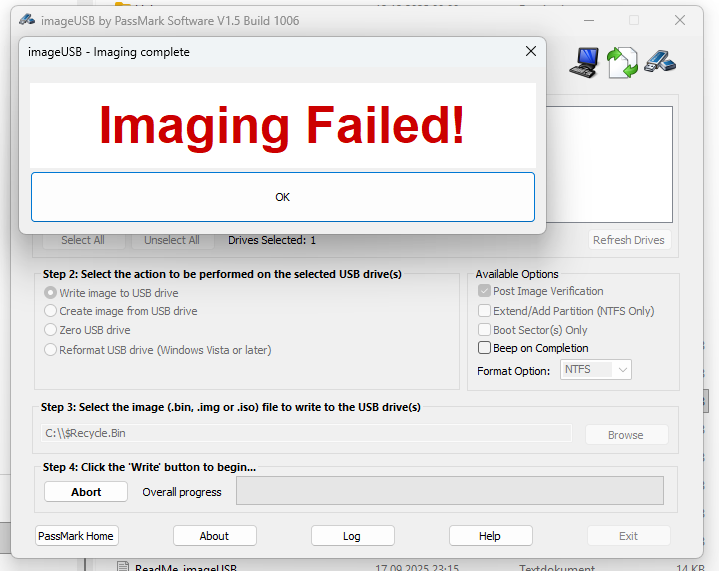This screenshot has height=571, width=719.
Task: Click the Abort button
Action: (86, 492)
